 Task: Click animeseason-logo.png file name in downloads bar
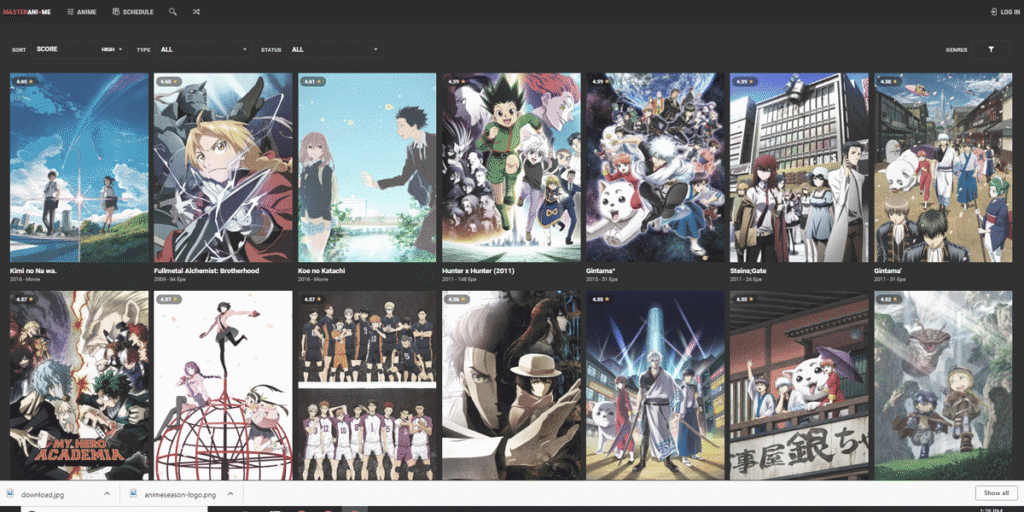180,494
